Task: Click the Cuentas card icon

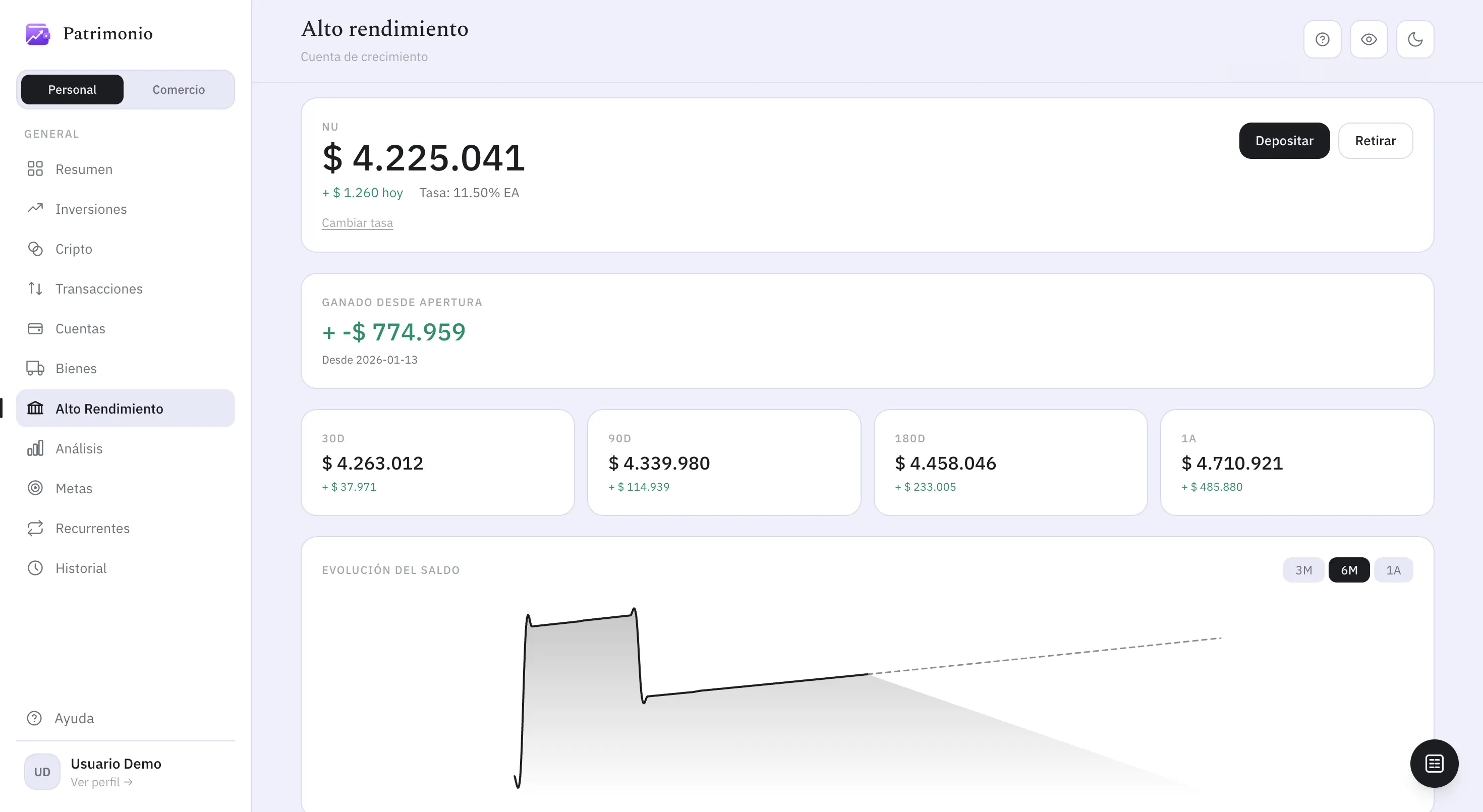Action: coord(35,329)
